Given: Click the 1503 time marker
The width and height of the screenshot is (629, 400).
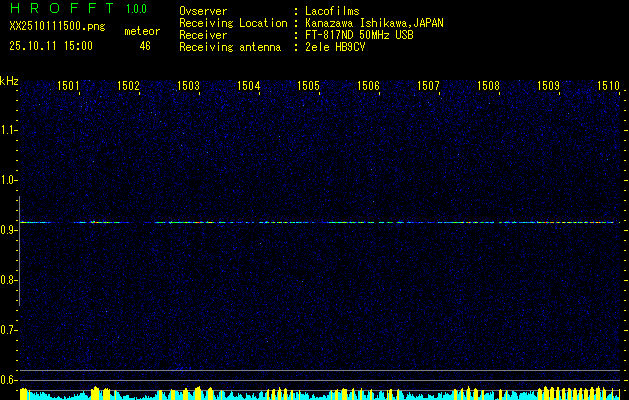Looking at the screenshot, I should click(x=189, y=87).
